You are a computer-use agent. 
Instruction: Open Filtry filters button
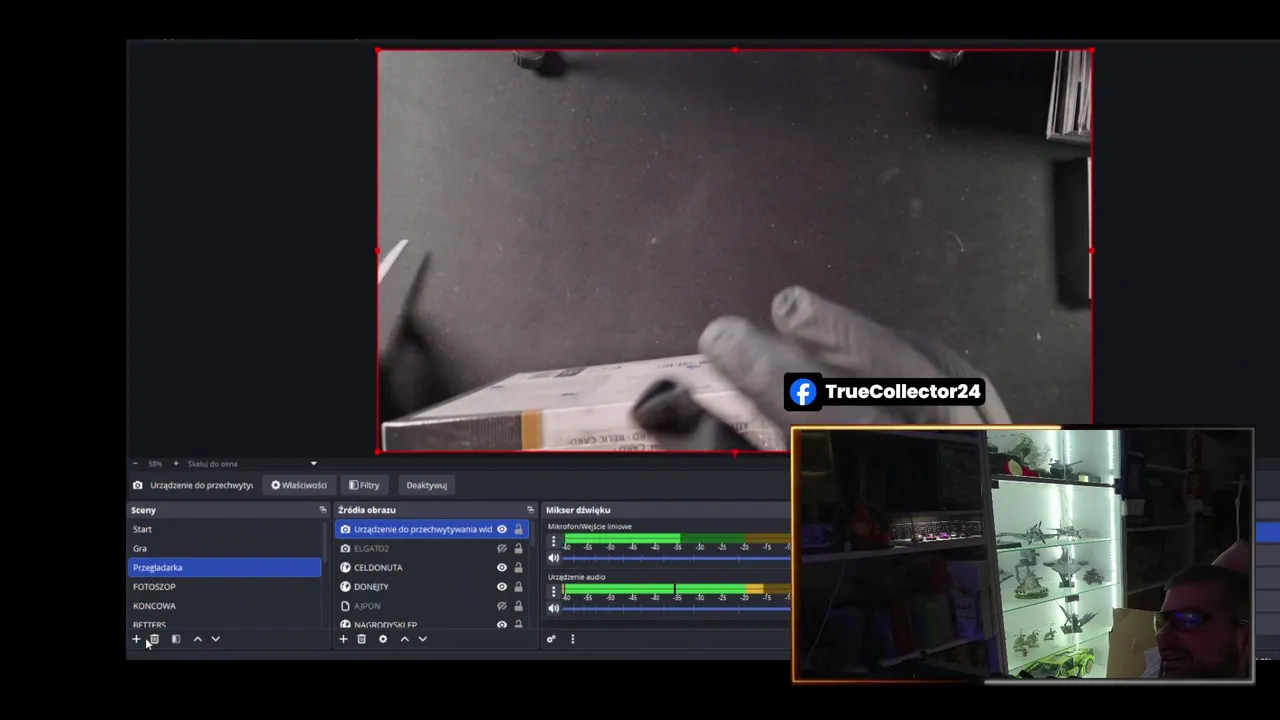[364, 485]
